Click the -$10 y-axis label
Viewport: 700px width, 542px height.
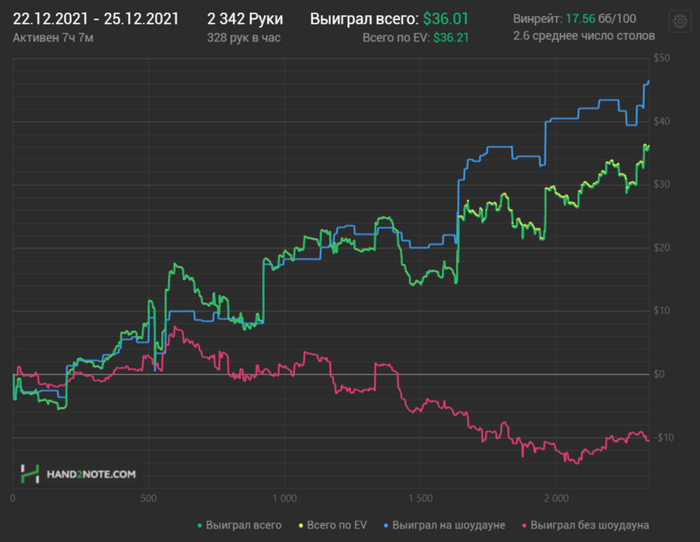coord(663,438)
